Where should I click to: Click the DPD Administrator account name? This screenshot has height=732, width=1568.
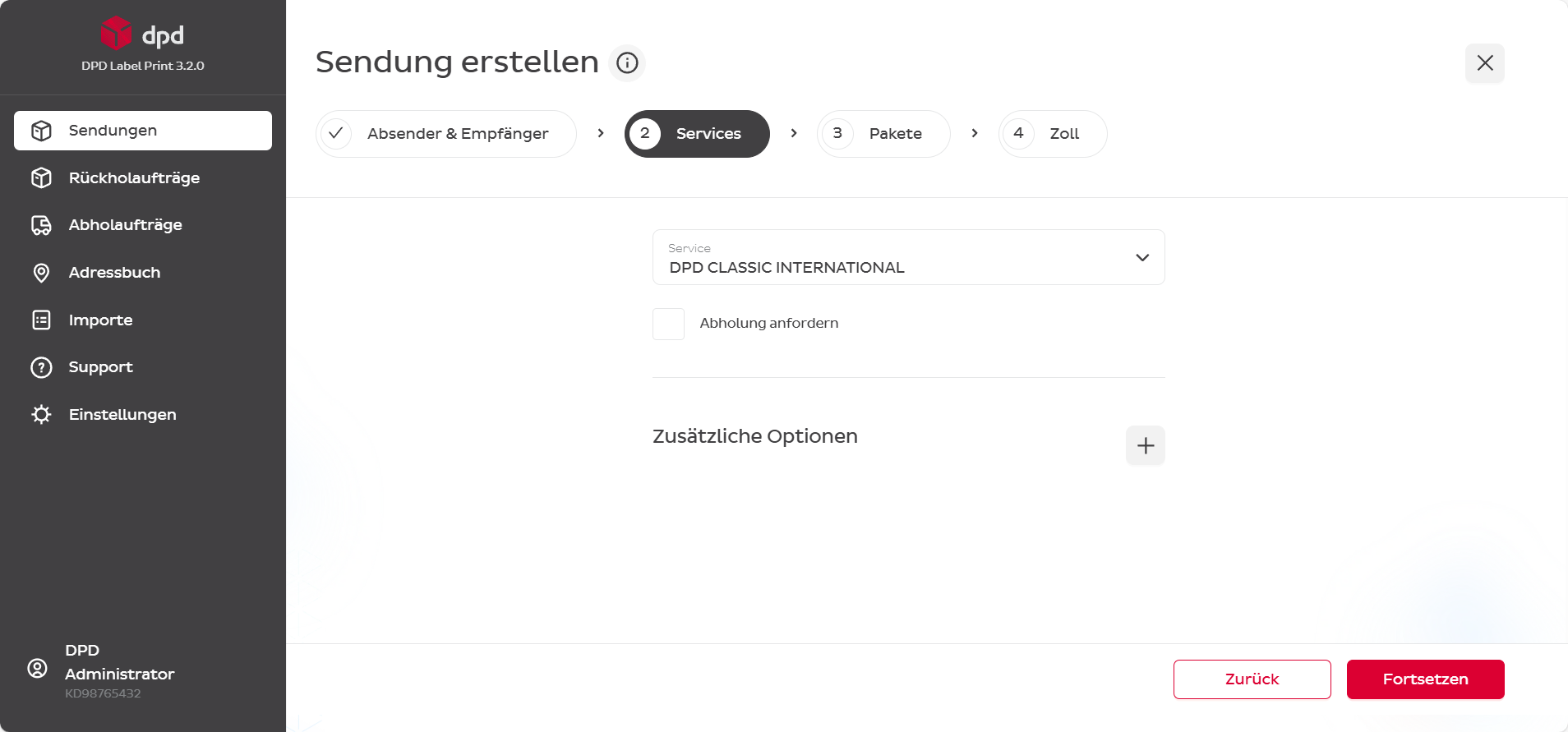pyautogui.click(x=120, y=662)
